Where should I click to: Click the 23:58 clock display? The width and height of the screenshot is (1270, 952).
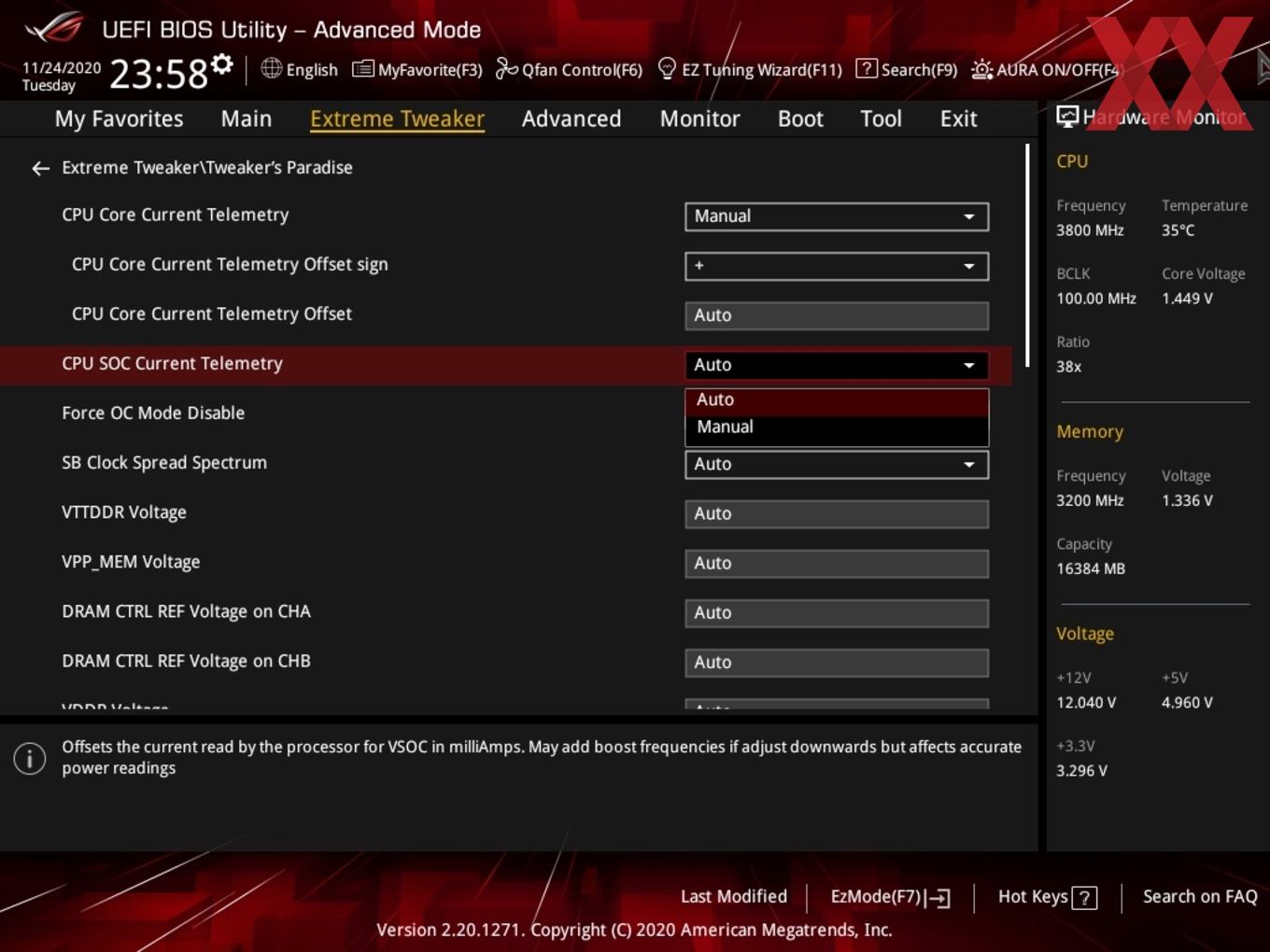[159, 74]
